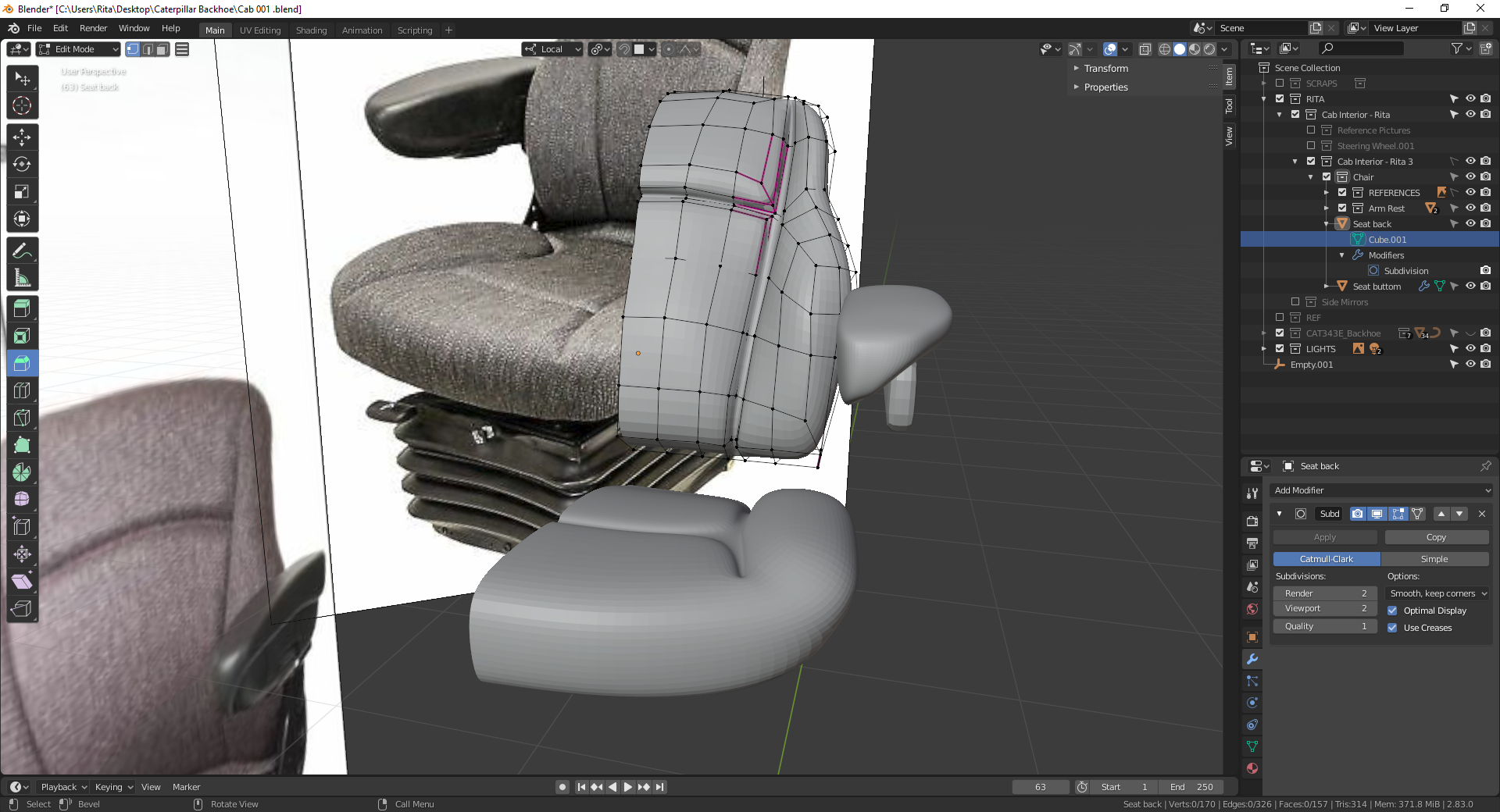
Task: Switch to face select mode
Action: (x=162, y=49)
